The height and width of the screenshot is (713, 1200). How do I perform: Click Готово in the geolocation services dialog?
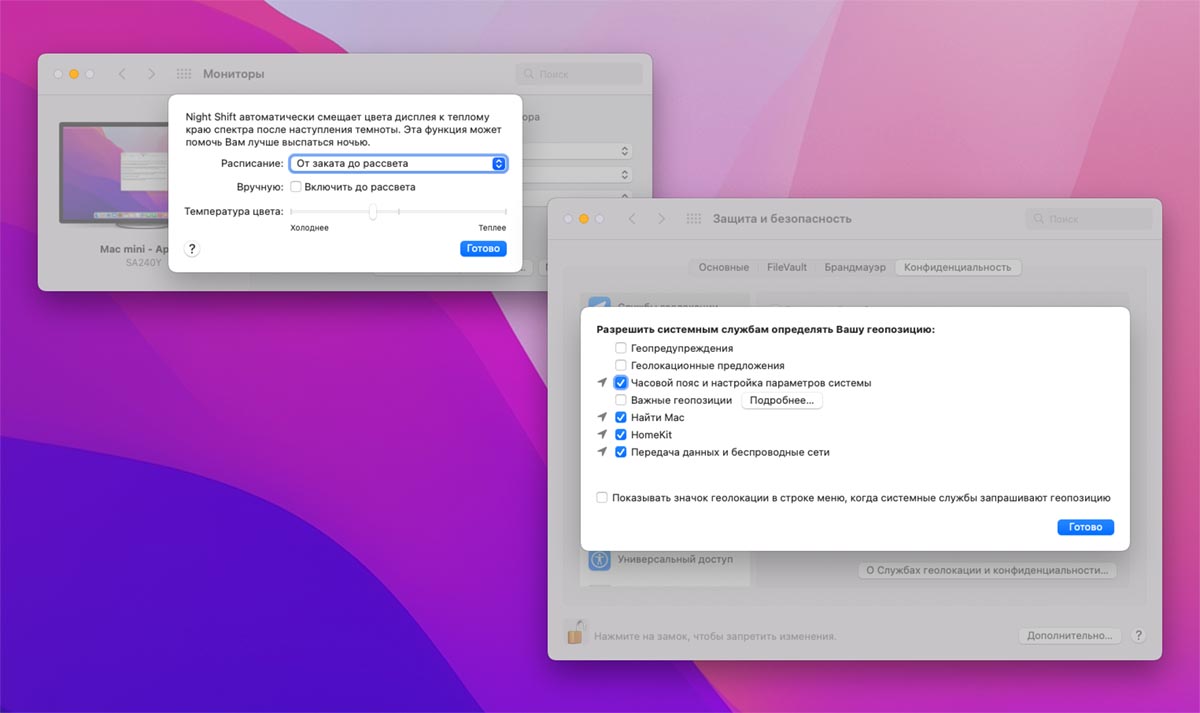(1085, 527)
